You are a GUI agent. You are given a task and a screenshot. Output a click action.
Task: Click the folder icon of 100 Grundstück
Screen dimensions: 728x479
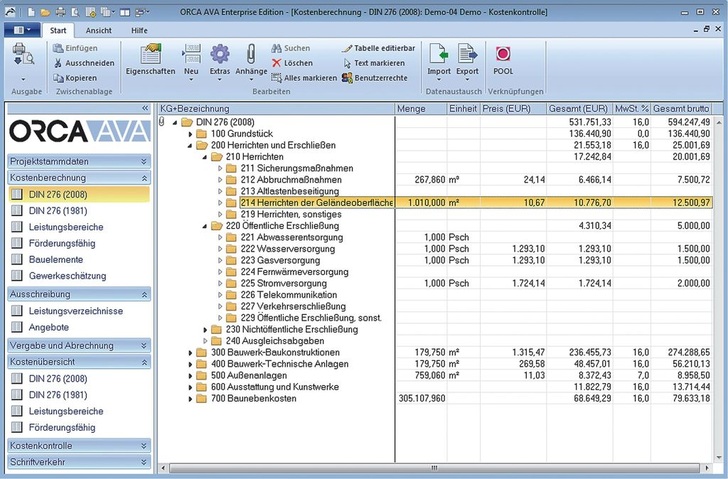pyautogui.click(x=201, y=134)
